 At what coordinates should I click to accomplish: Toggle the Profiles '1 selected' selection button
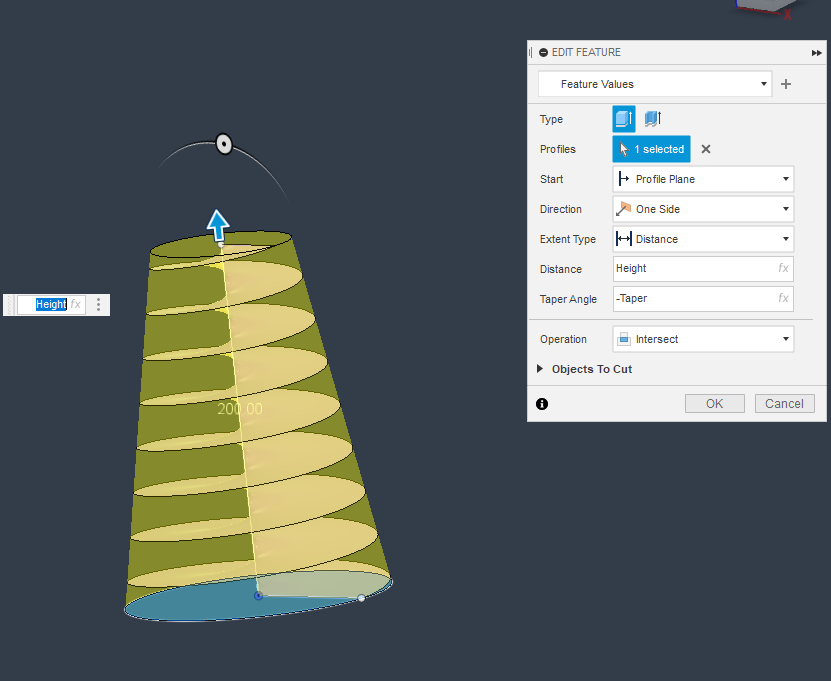tap(651, 149)
